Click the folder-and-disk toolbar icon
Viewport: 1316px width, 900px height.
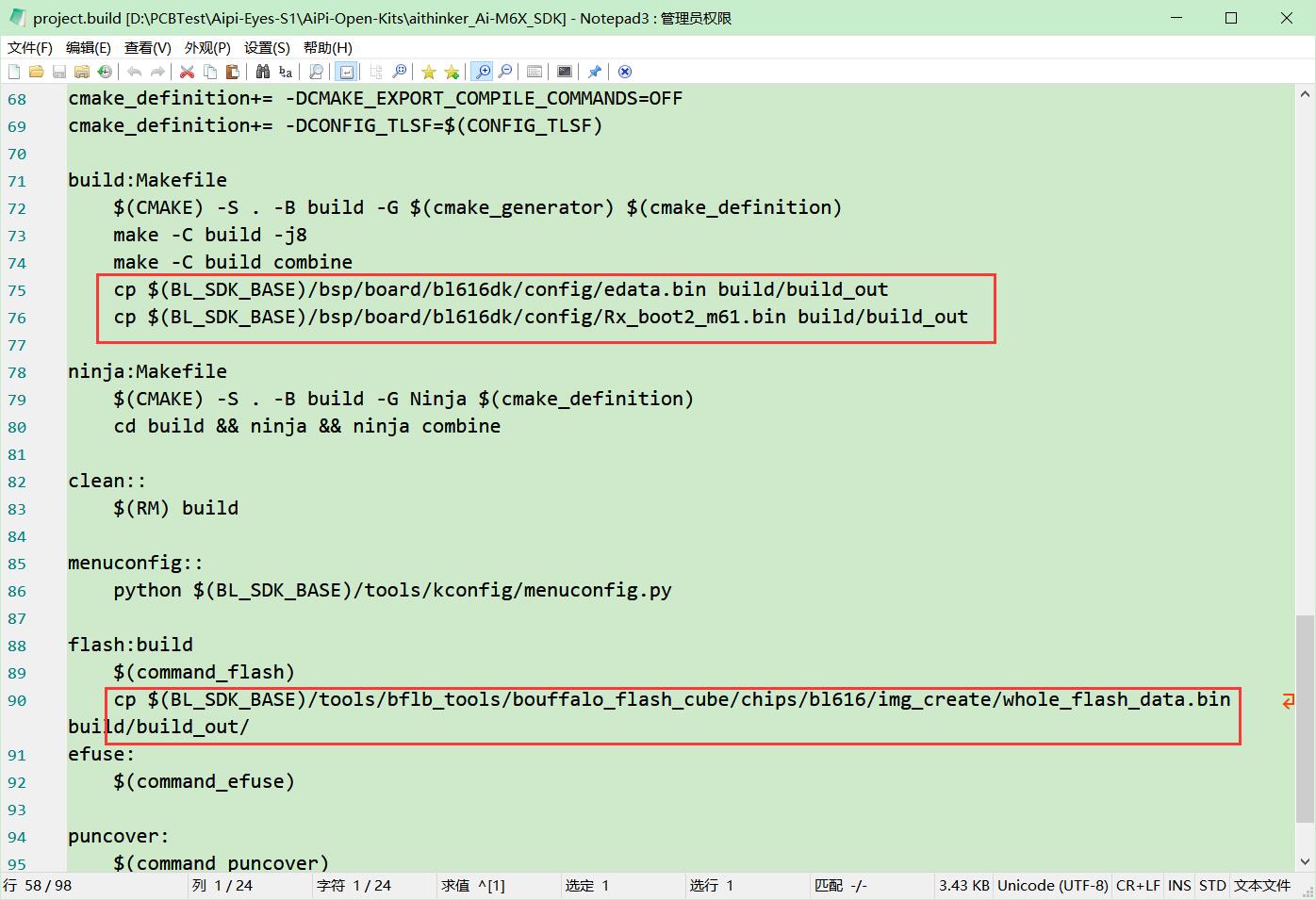pyautogui.click(x=82, y=72)
